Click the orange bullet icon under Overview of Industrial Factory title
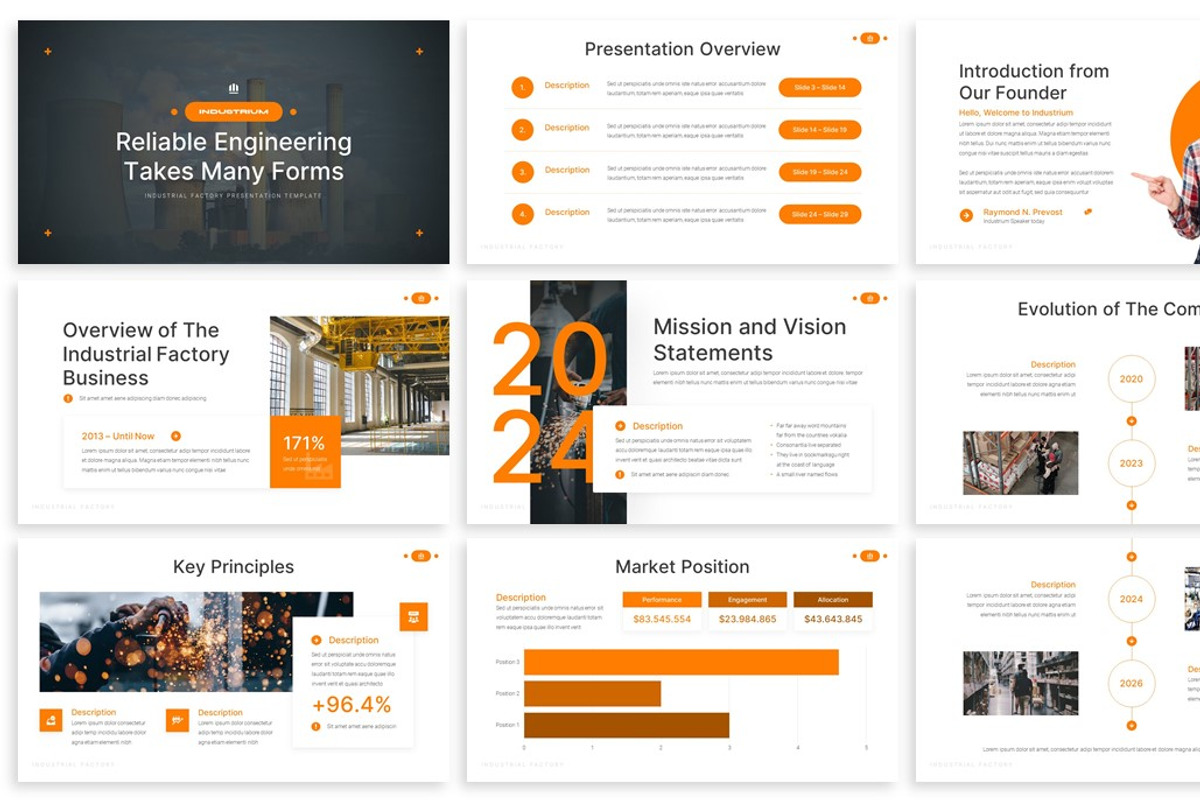Viewport: 1200px width, 800px height. point(68,398)
